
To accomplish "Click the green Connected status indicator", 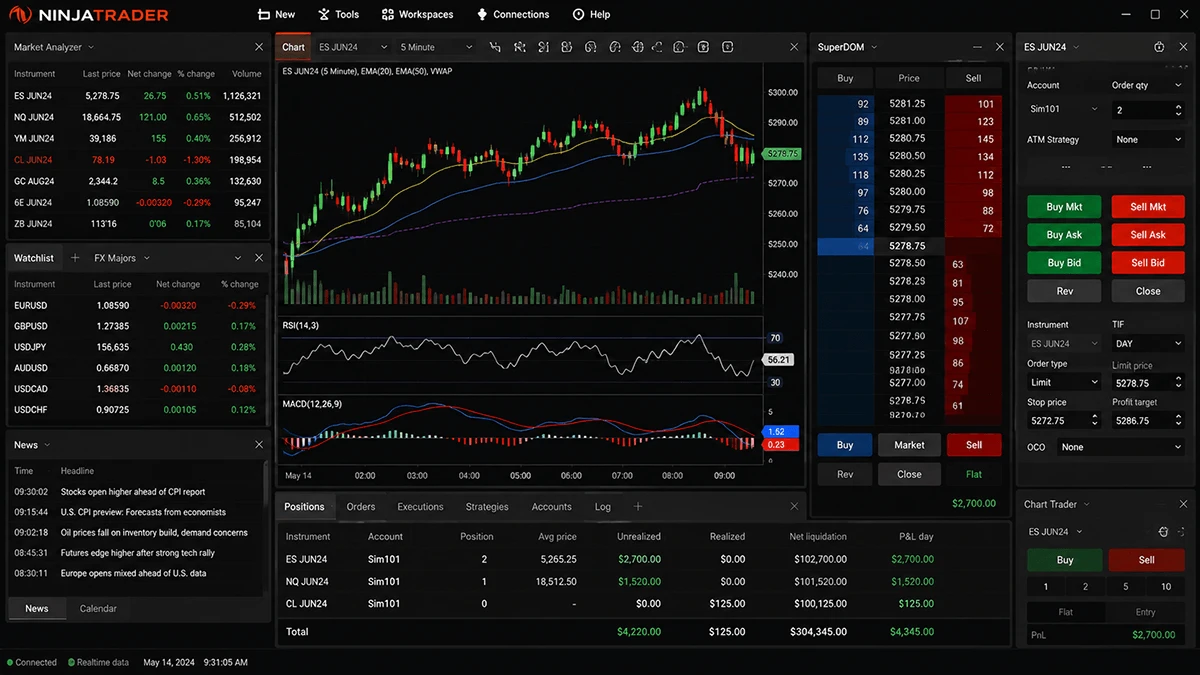I will pos(32,662).
